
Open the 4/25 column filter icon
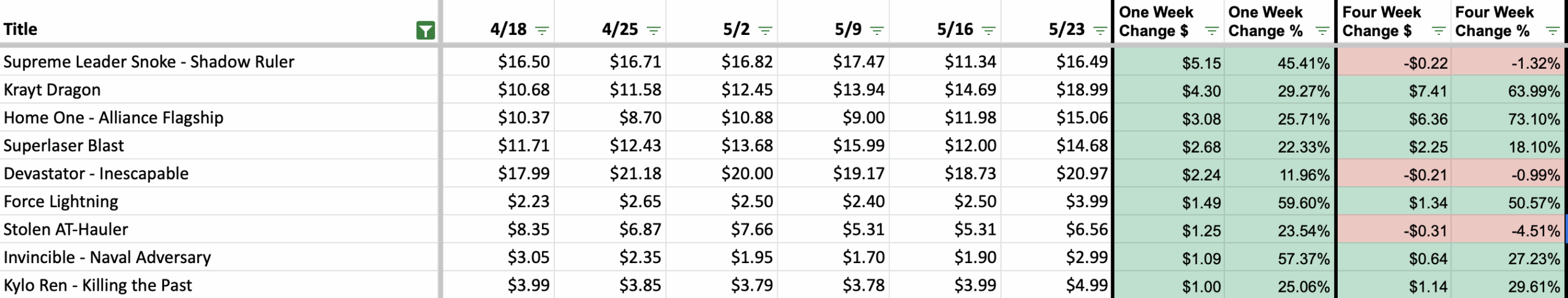654,30
